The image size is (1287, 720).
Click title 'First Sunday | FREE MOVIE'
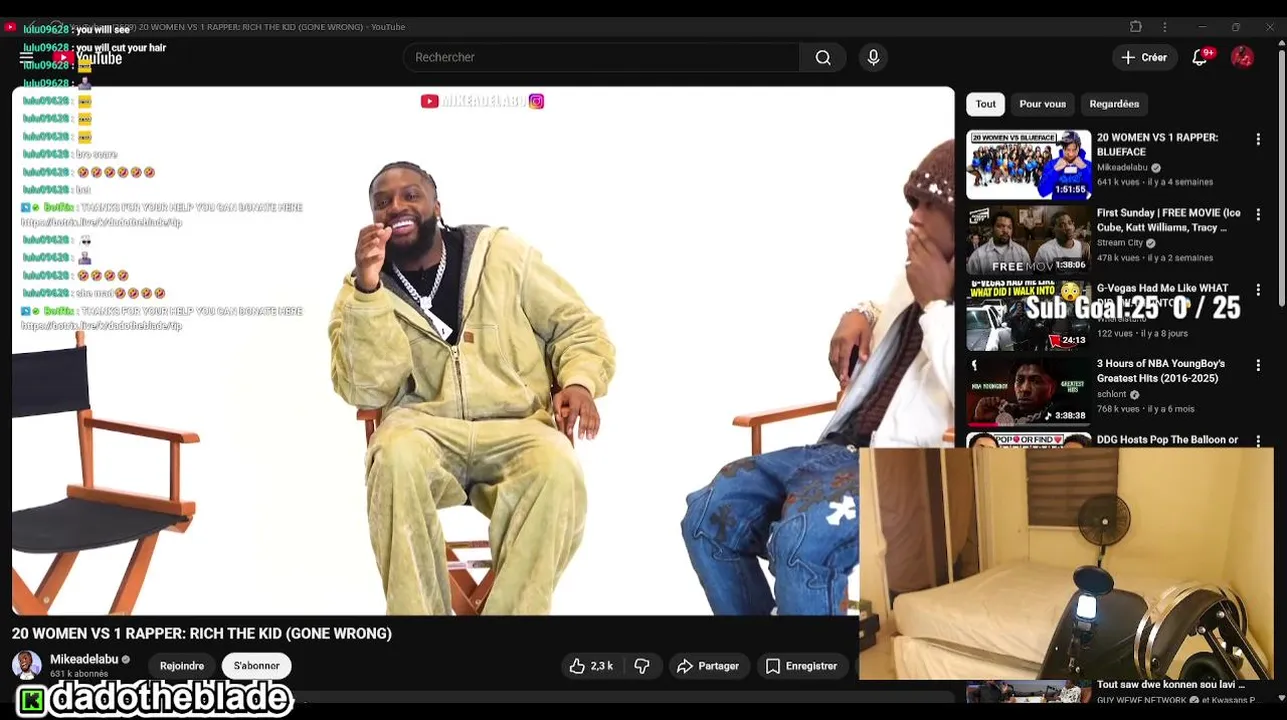coord(1168,220)
